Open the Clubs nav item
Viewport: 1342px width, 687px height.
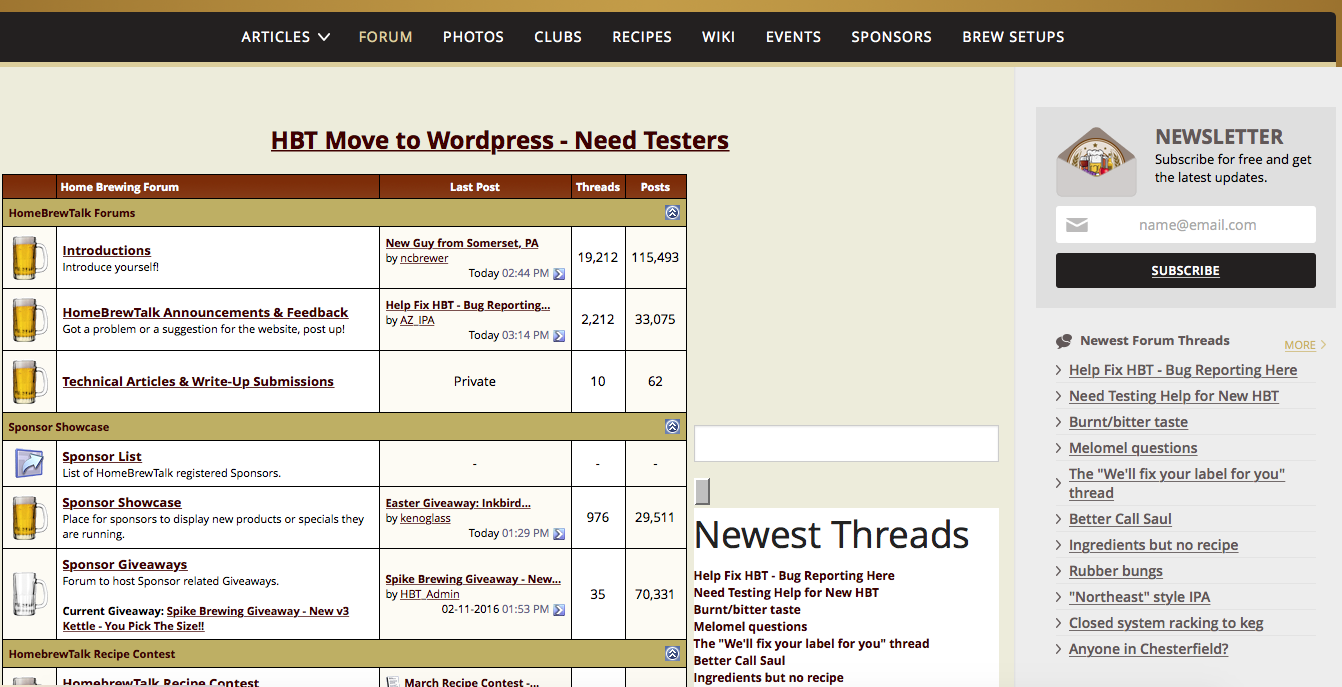(558, 37)
